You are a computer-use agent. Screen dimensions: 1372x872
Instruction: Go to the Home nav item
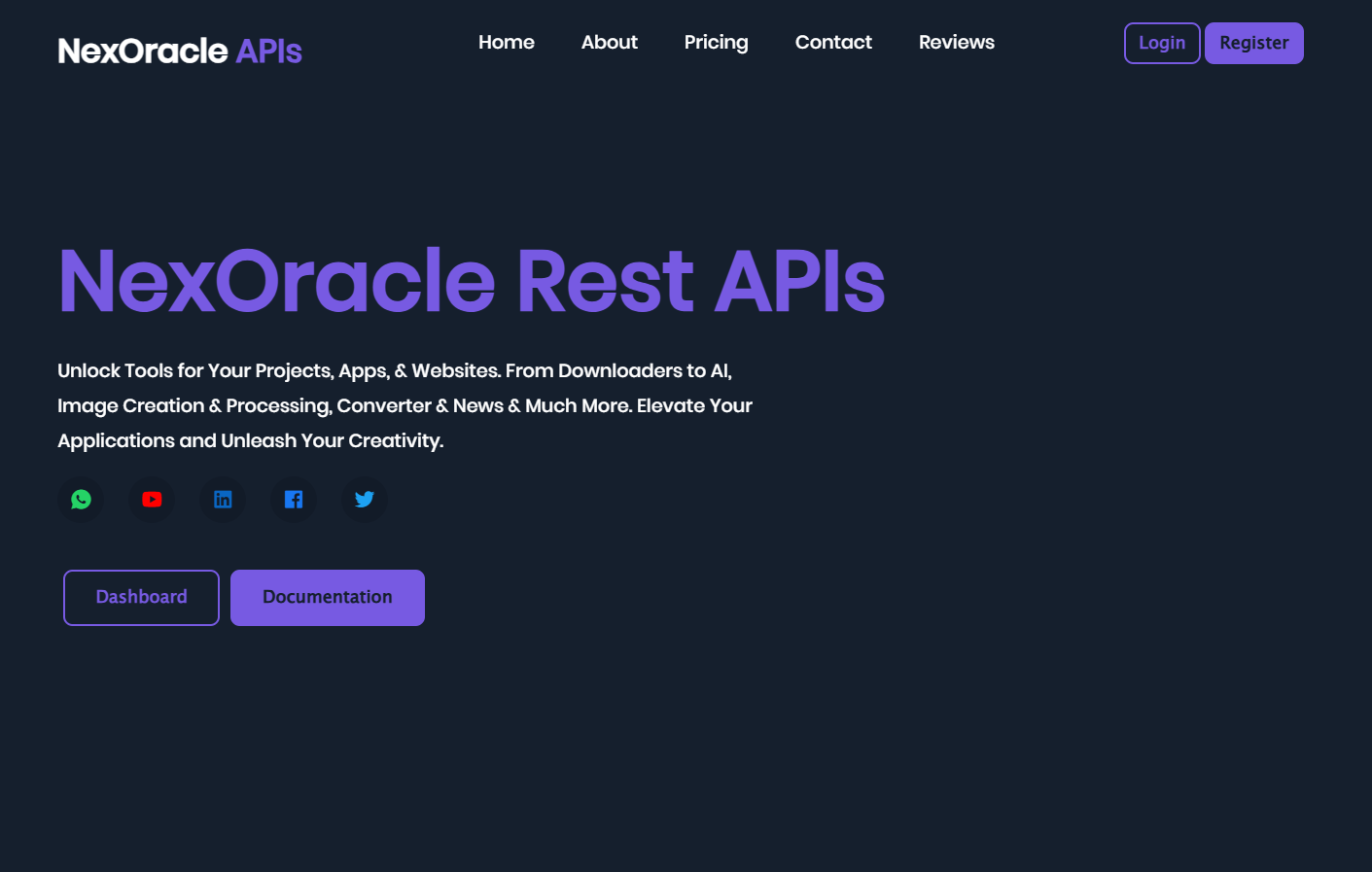(x=507, y=42)
